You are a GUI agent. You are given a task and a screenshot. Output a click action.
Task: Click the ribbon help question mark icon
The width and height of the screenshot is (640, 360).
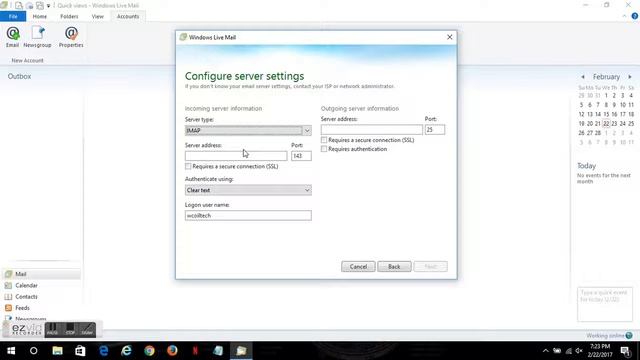(x=635, y=16)
